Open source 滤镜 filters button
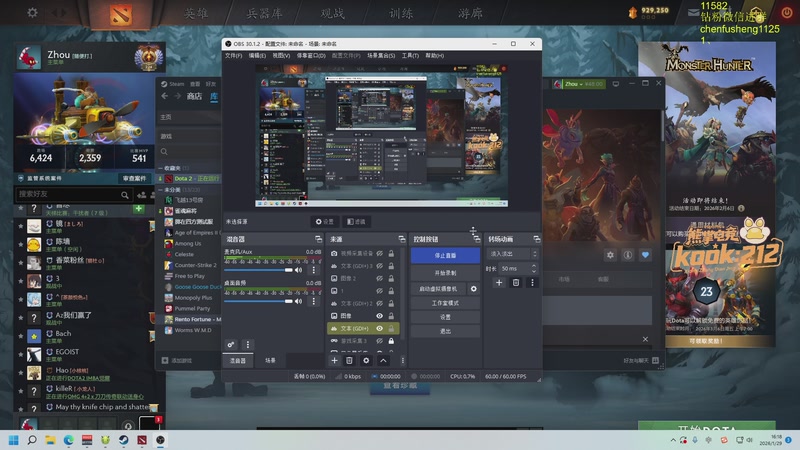The height and width of the screenshot is (450, 800). tap(356, 222)
